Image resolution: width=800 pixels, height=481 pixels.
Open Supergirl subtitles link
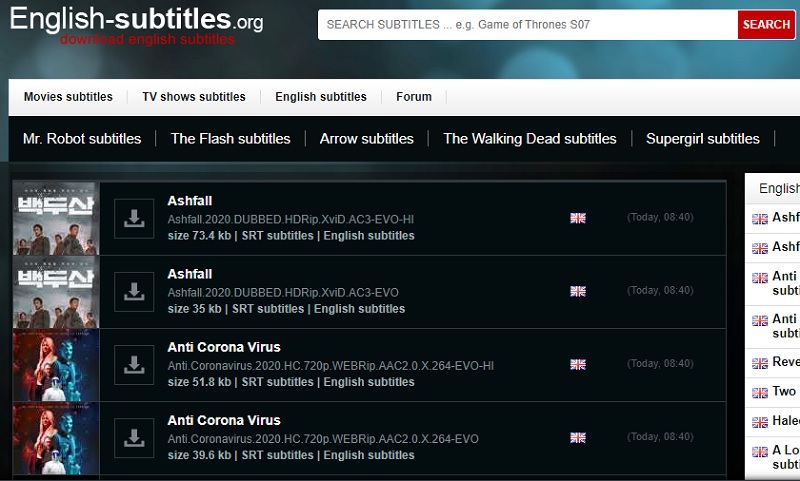pos(703,139)
